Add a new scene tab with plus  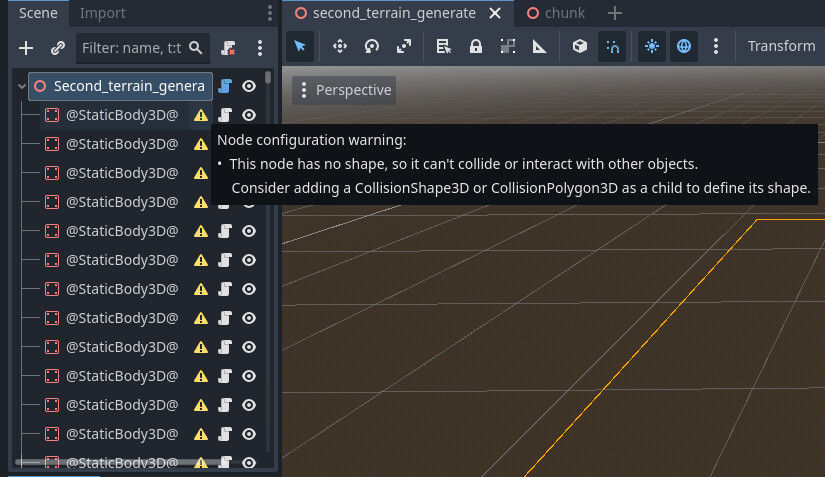pyautogui.click(x=614, y=13)
